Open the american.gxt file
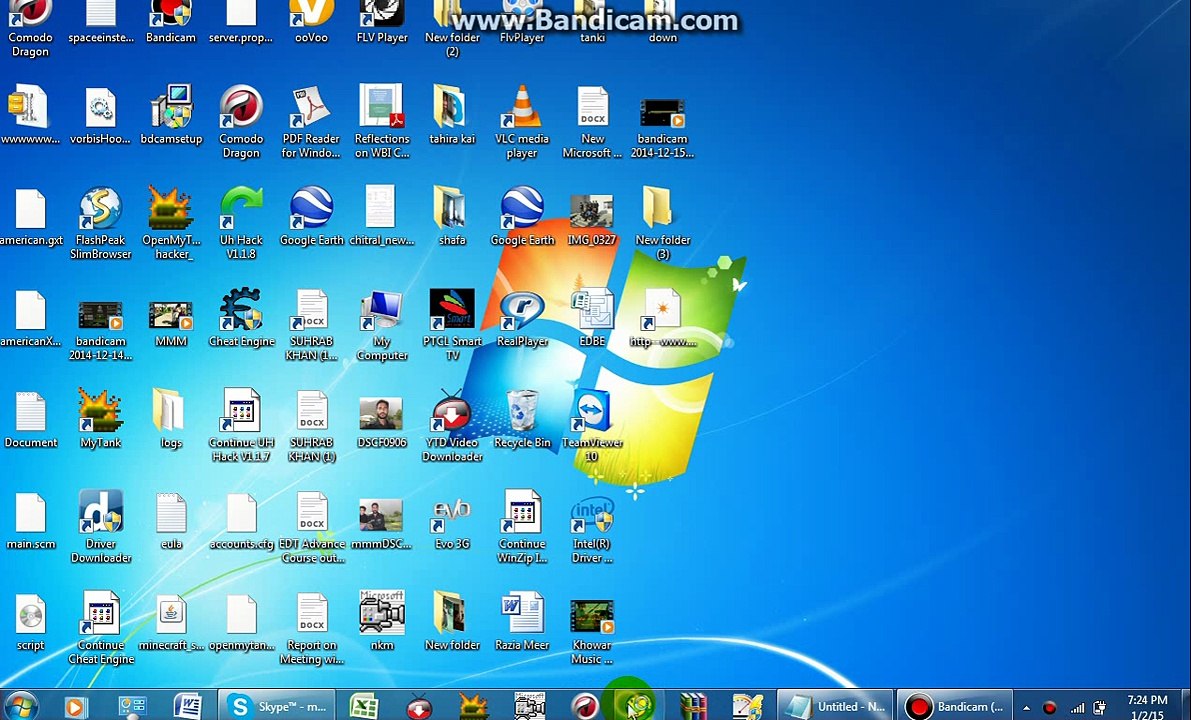 (x=30, y=216)
